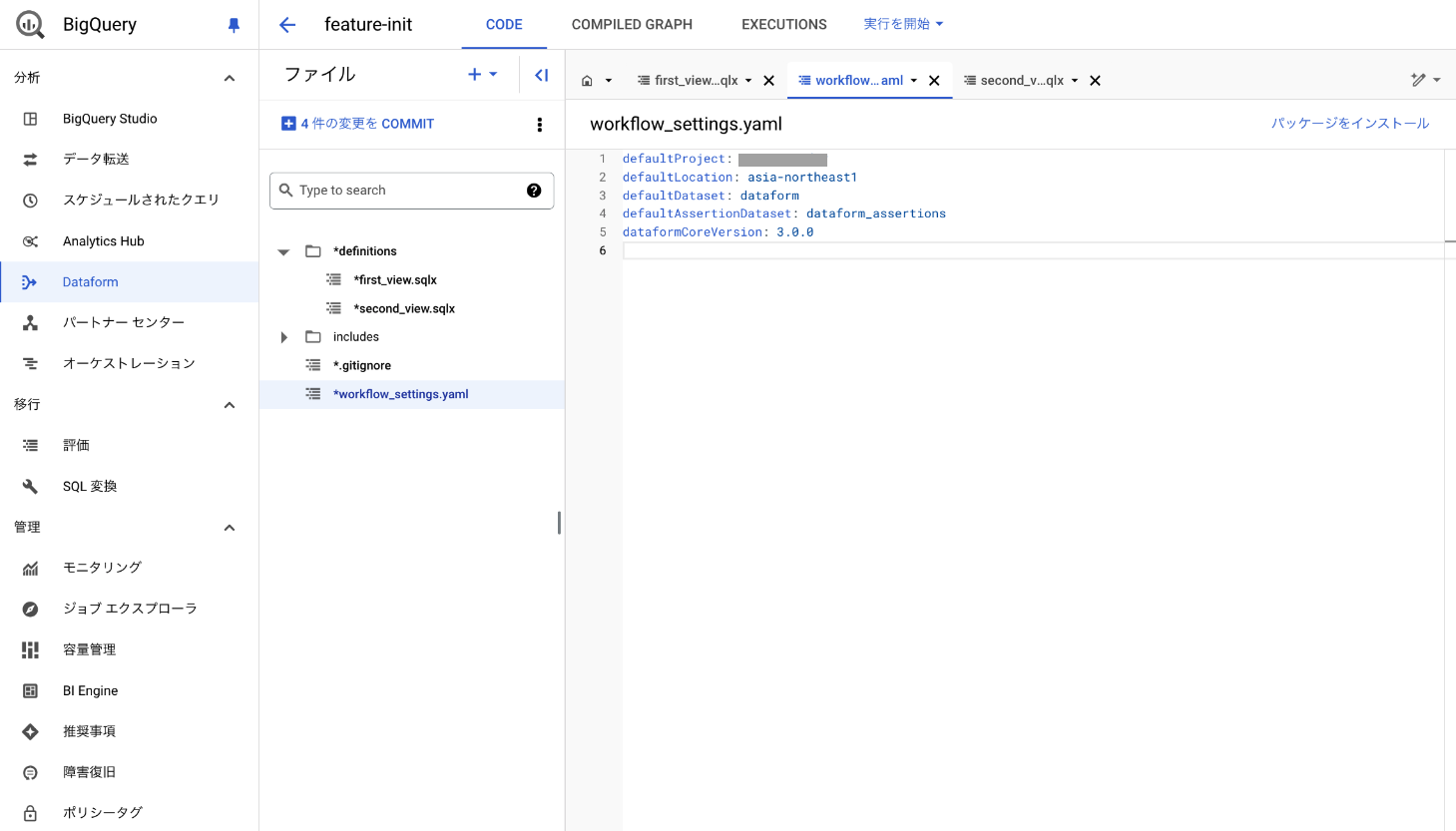Click the ジョブ エクスプローラ compass icon
The image size is (1456, 831).
[30, 610]
